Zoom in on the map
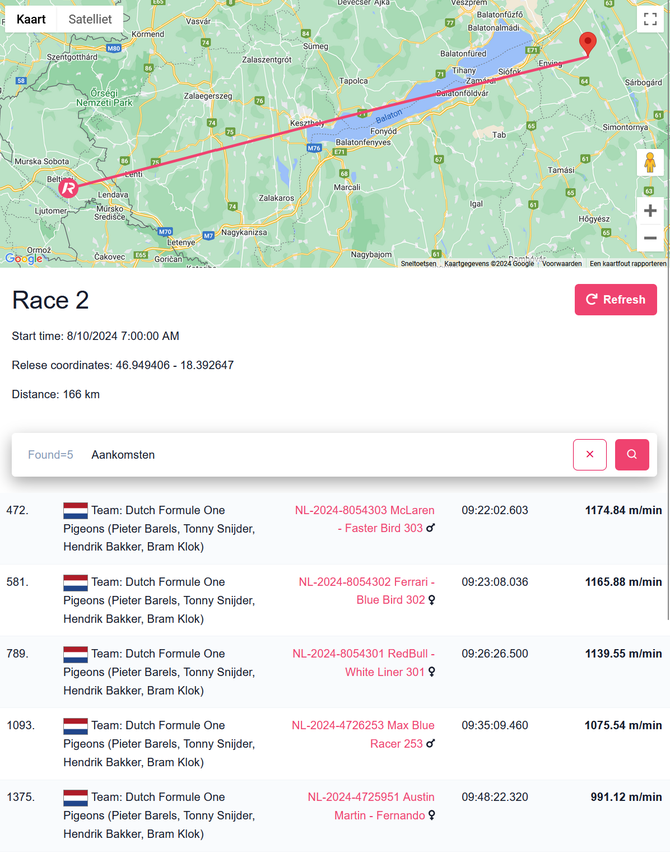 [x=650, y=211]
